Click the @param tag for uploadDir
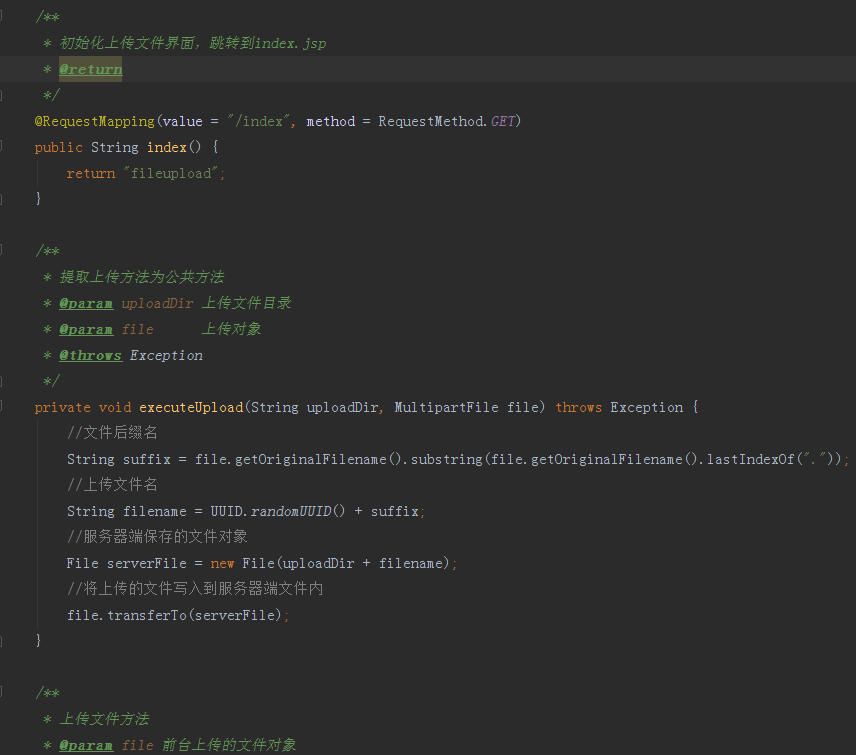The image size is (856, 755). 85,303
